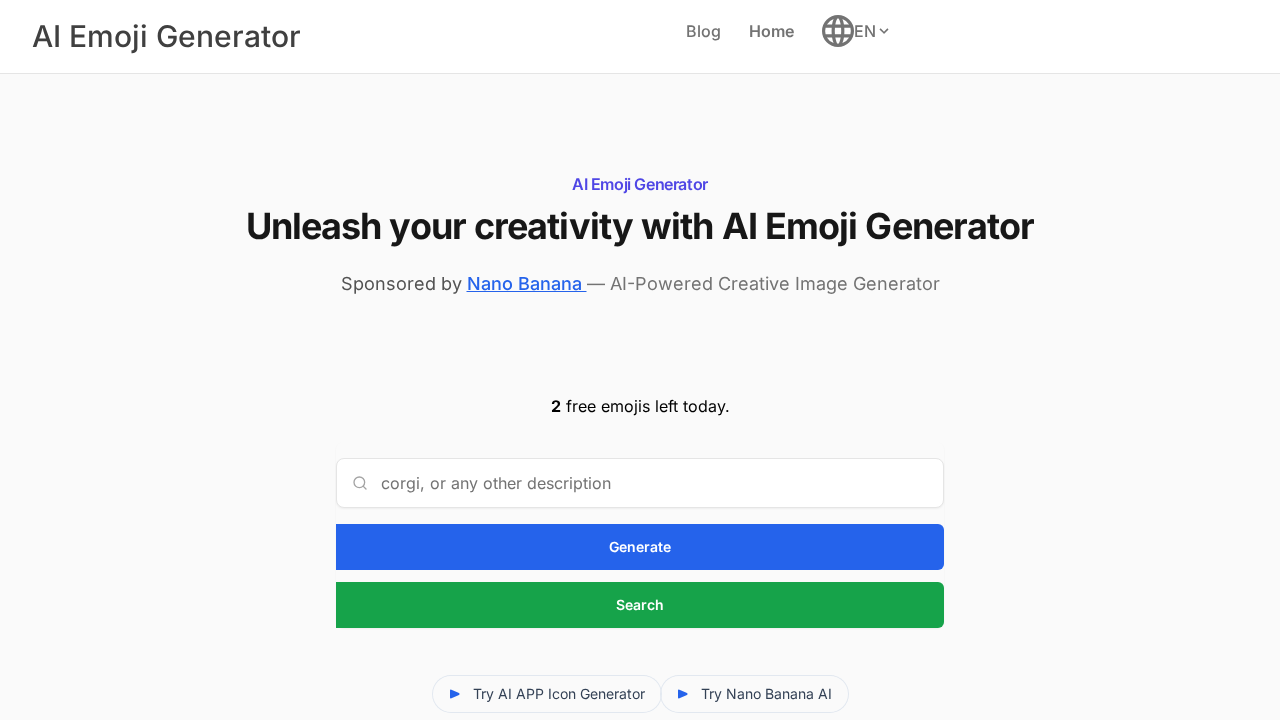Viewport: 1280px width, 720px height.
Task: Click the AI Emoji Generator site title
Action: click(166, 37)
